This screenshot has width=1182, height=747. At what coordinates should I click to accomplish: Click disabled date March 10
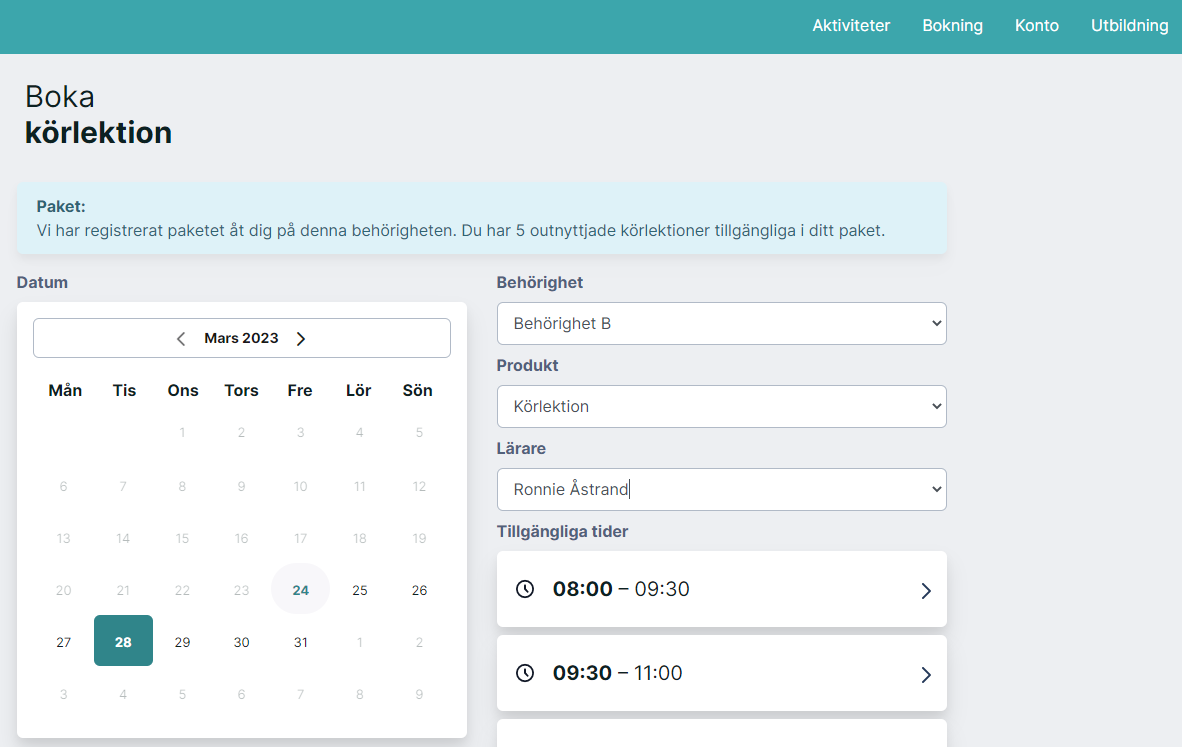301,486
